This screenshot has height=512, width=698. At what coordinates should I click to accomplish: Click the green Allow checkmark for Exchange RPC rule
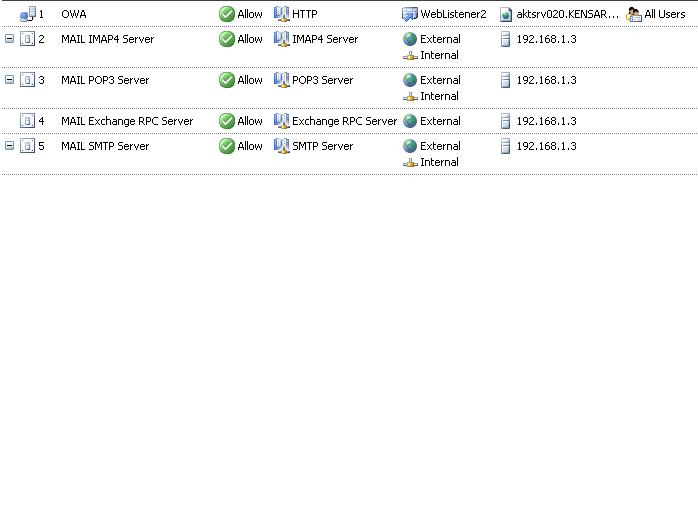[227, 121]
